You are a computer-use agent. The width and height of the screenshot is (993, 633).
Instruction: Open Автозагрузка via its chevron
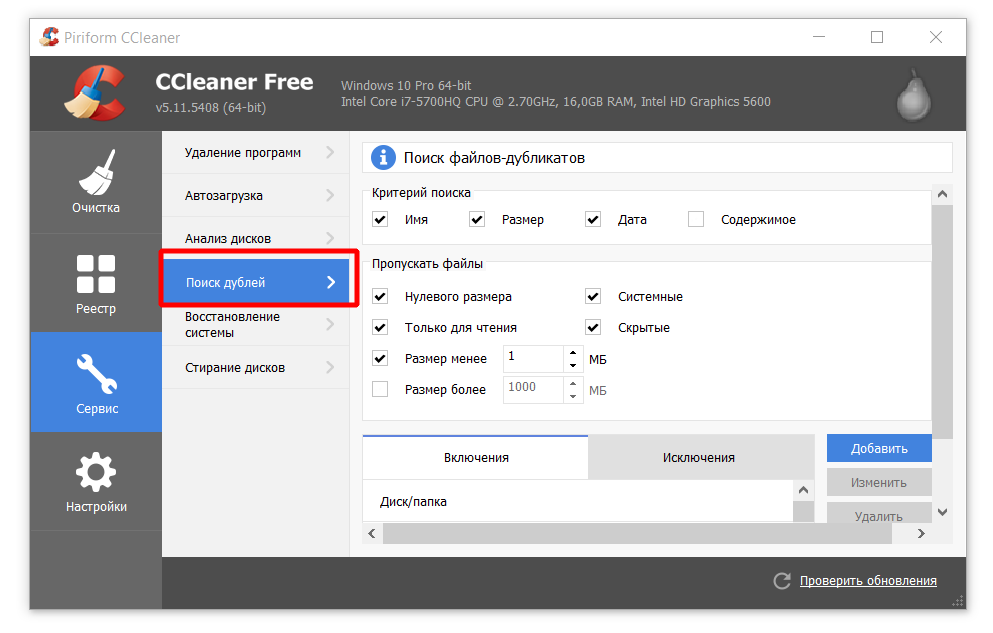point(330,196)
